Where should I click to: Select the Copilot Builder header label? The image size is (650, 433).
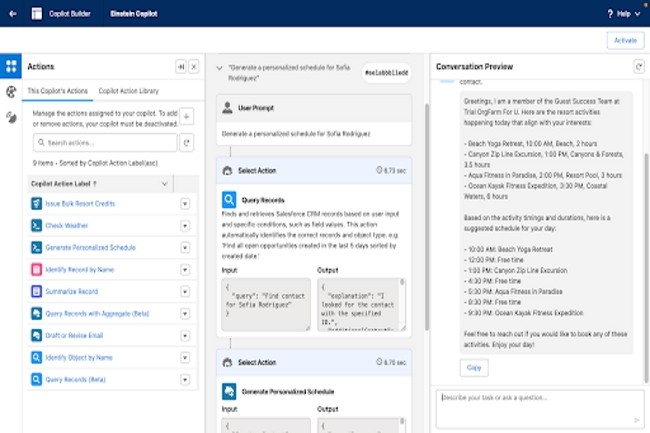point(70,14)
